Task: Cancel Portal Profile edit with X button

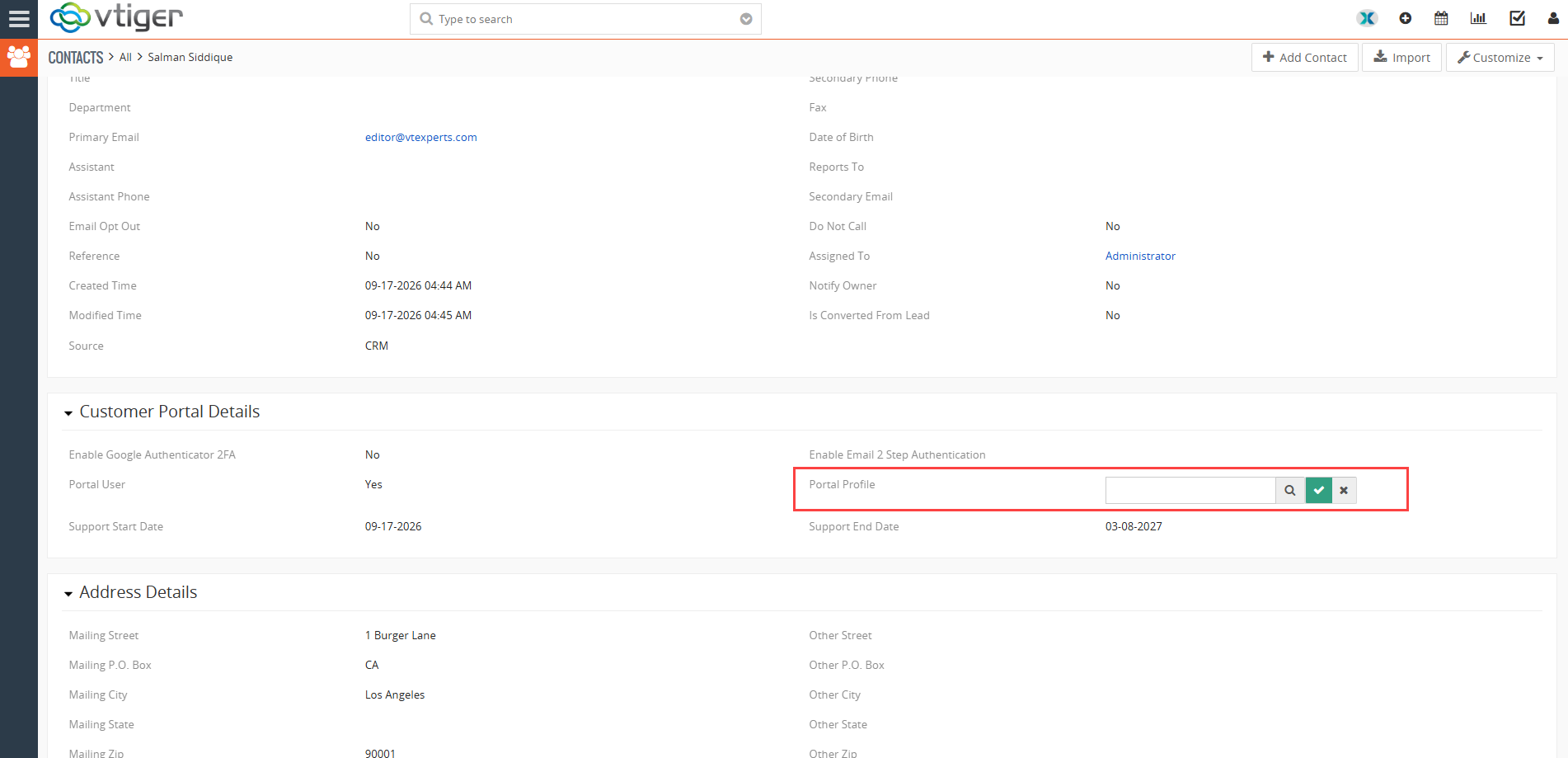Action: pos(1344,490)
